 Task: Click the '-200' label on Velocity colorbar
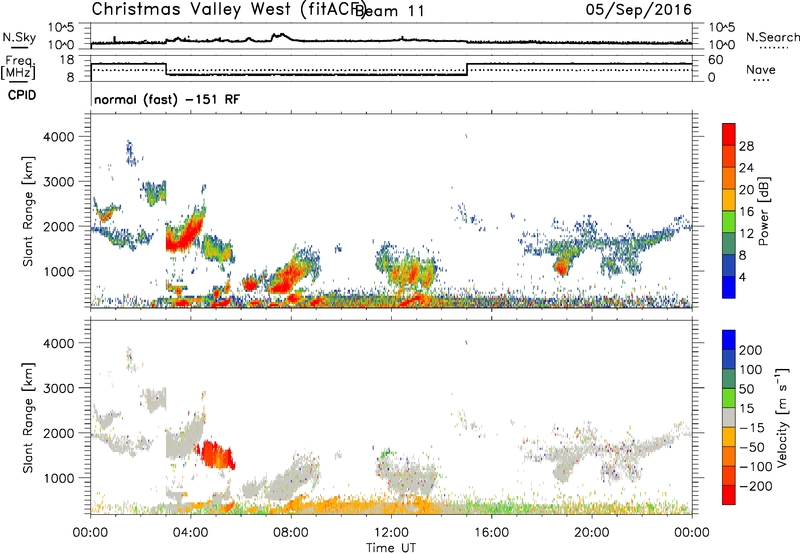pyautogui.click(x=755, y=486)
